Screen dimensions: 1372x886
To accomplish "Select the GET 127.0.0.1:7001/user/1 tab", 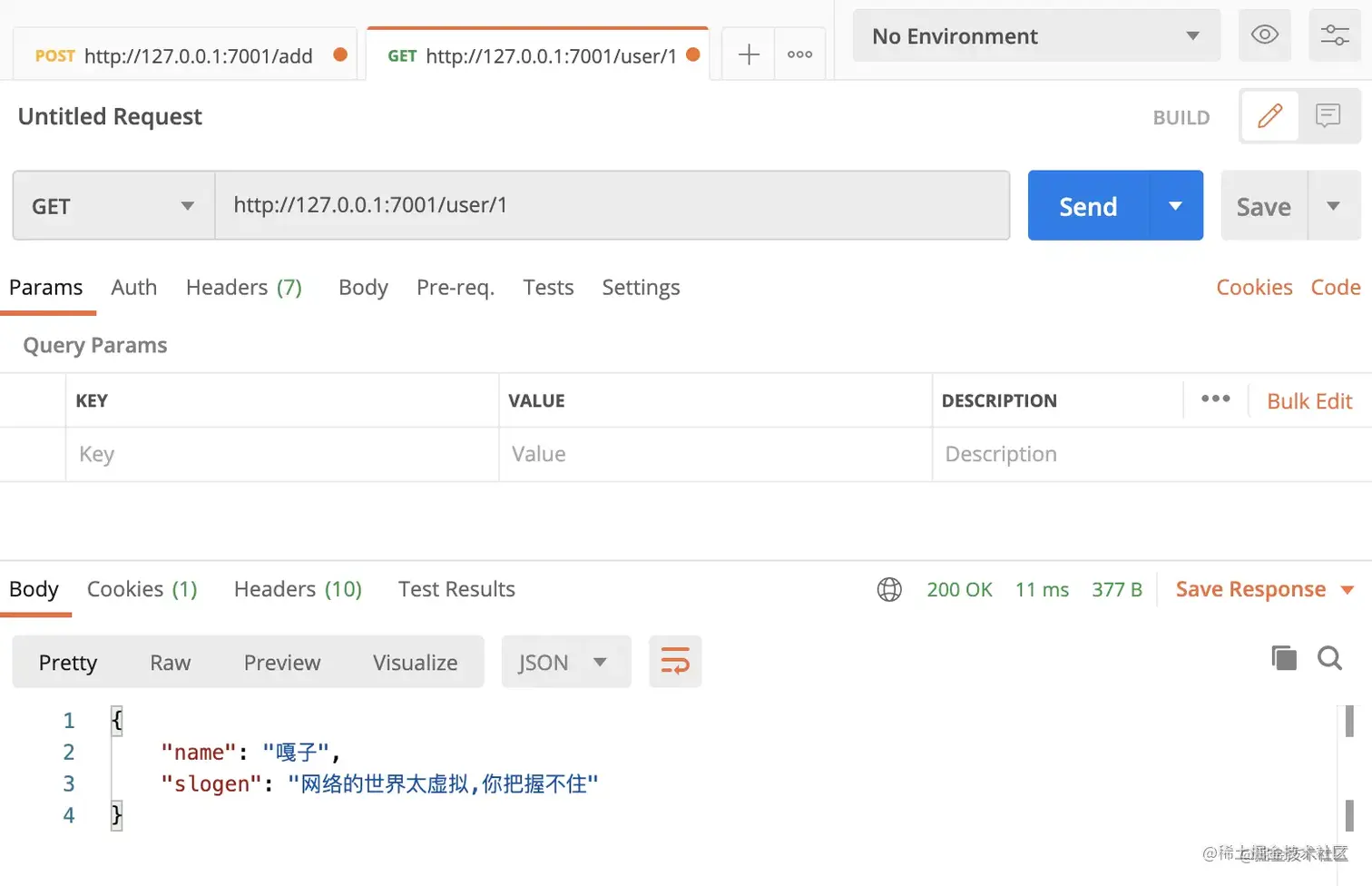I will pyautogui.click(x=537, y=55).
